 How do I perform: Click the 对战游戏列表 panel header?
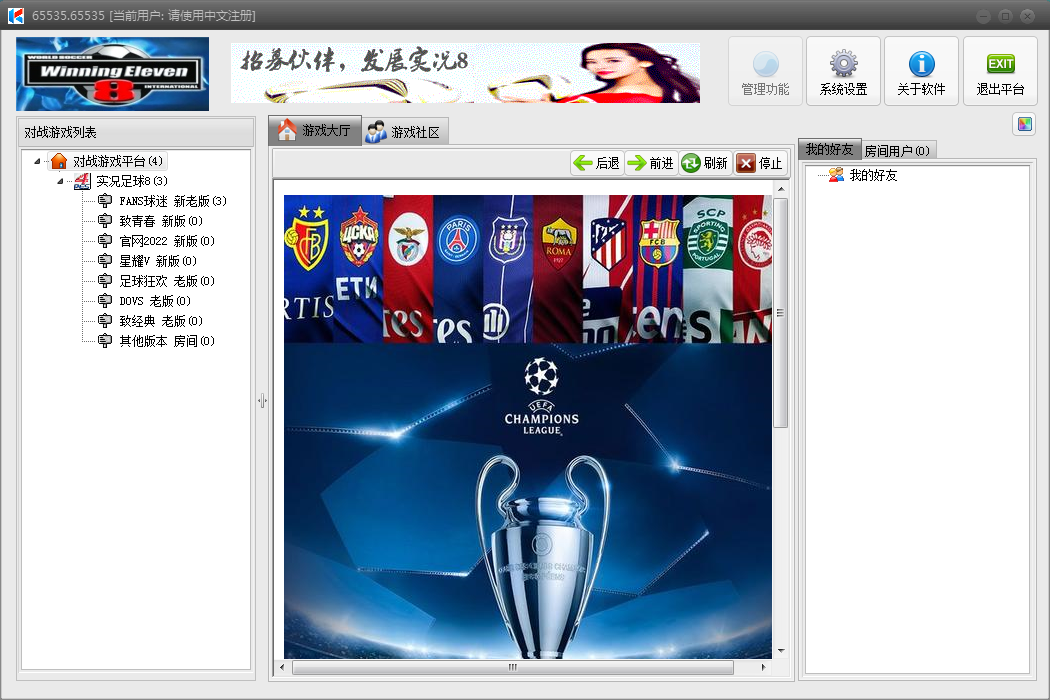click(135, 133)
